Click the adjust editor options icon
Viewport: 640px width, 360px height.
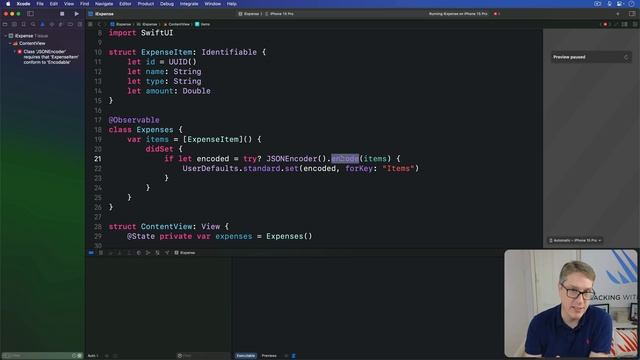624,24
